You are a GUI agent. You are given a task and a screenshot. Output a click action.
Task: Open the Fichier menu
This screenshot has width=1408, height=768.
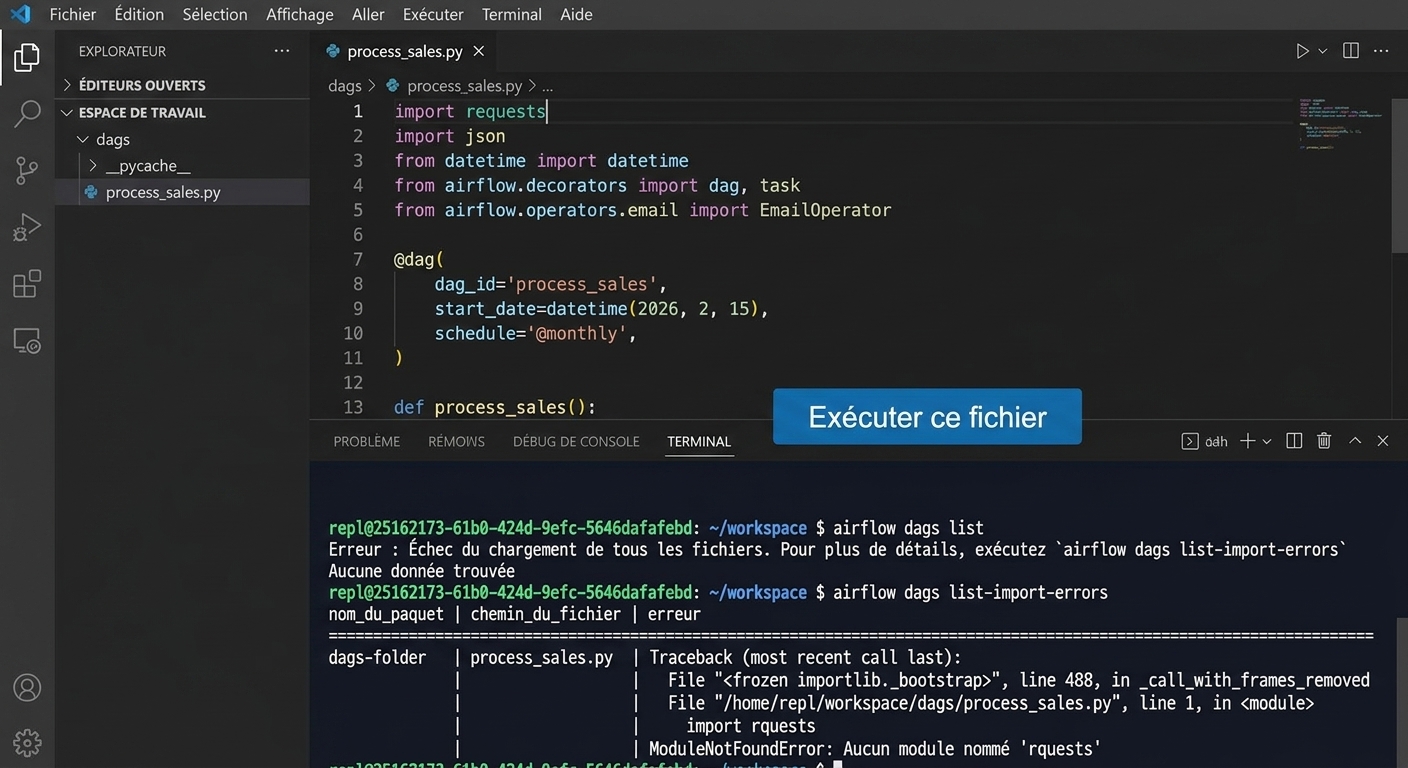pos(73,14)
